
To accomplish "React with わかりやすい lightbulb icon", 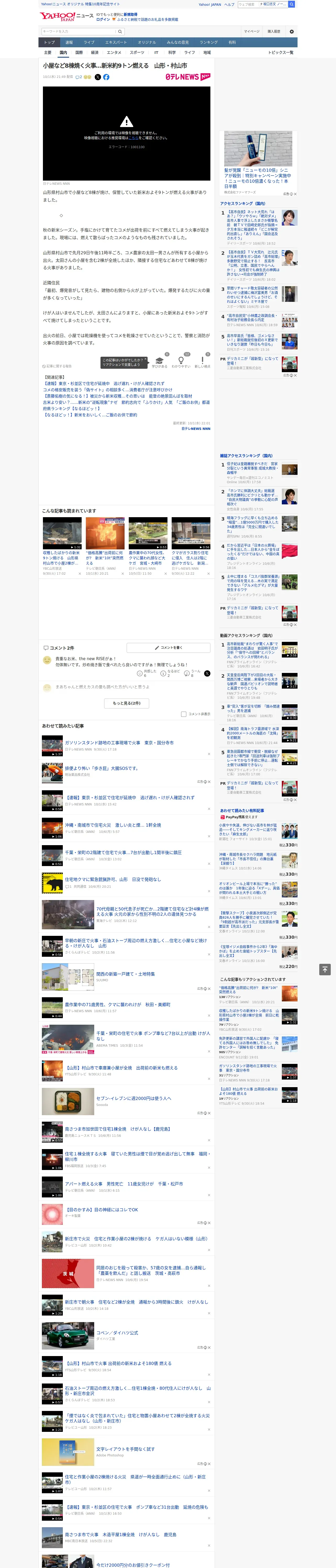I will click(x=181, y=360).
